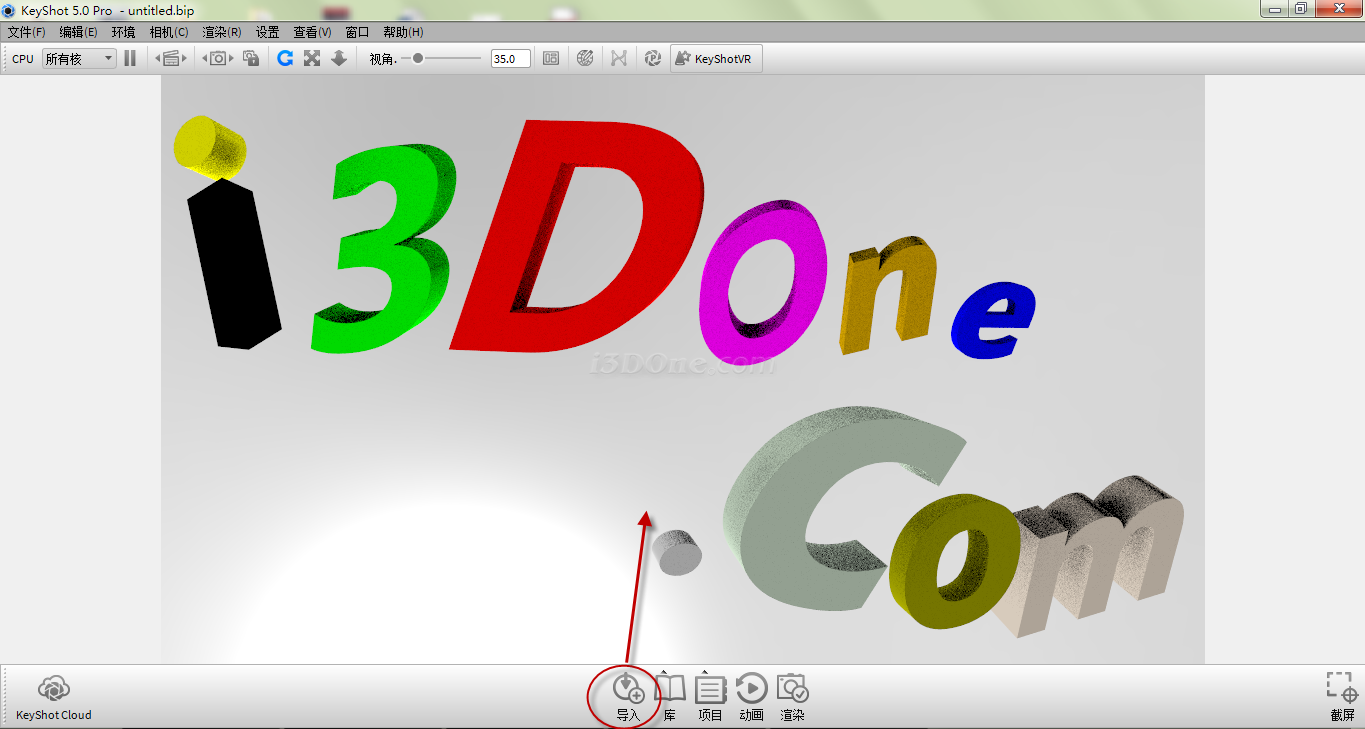1365x729 pixels.
Task: Toggle the performance mode icon next to KeyShotVR
Action: [653, 59]
